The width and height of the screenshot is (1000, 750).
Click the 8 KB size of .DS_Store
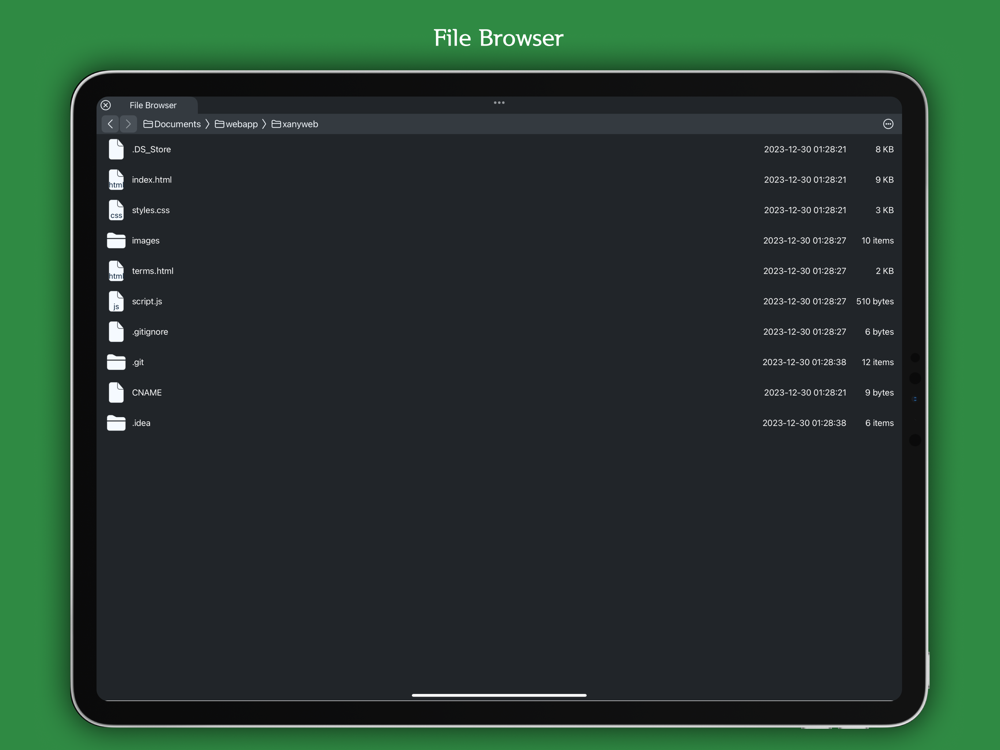[884, 149]
